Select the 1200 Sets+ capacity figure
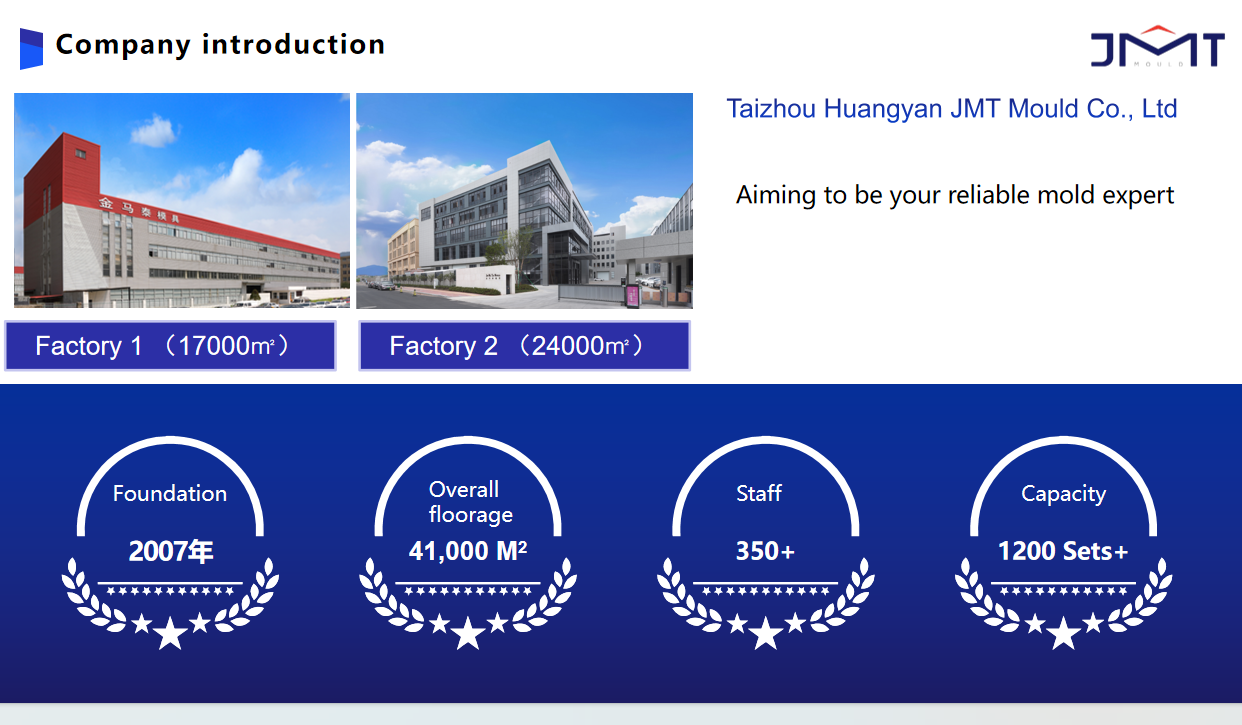Screen dimensions: 1242x725 [x=1064, y=549]
